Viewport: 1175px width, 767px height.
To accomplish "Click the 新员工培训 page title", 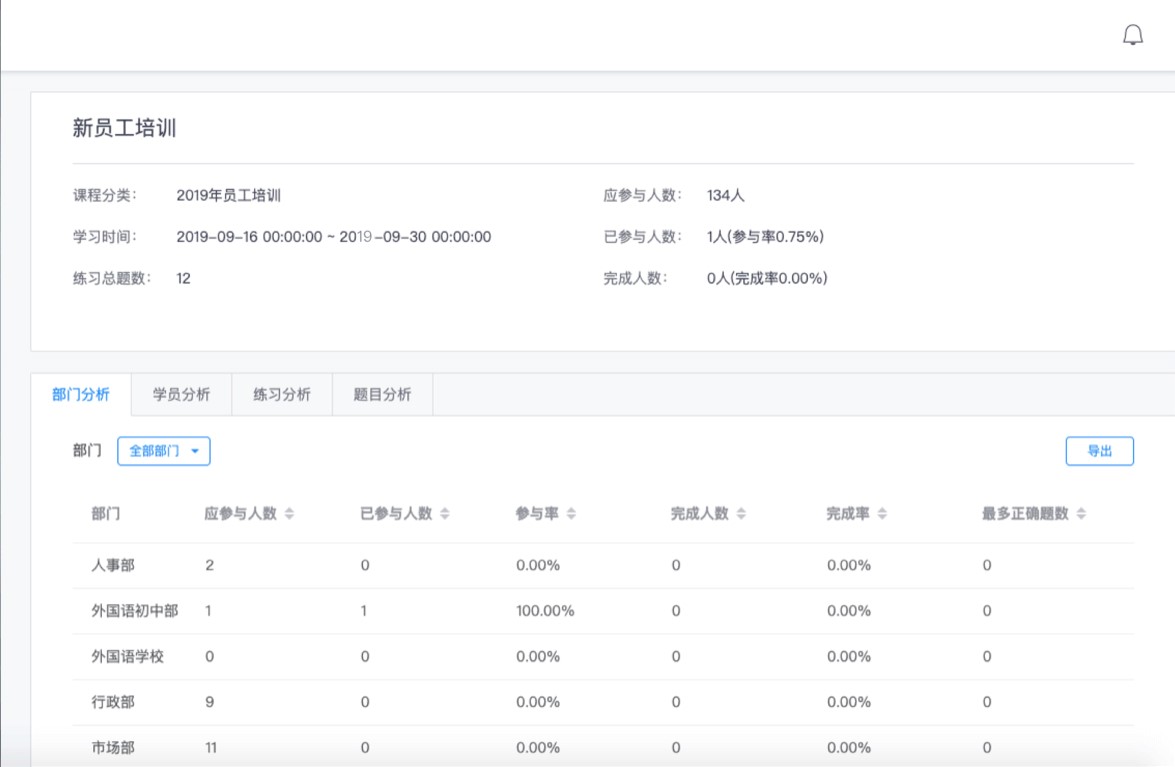I will pyautogui.click(x=124, y=128).
